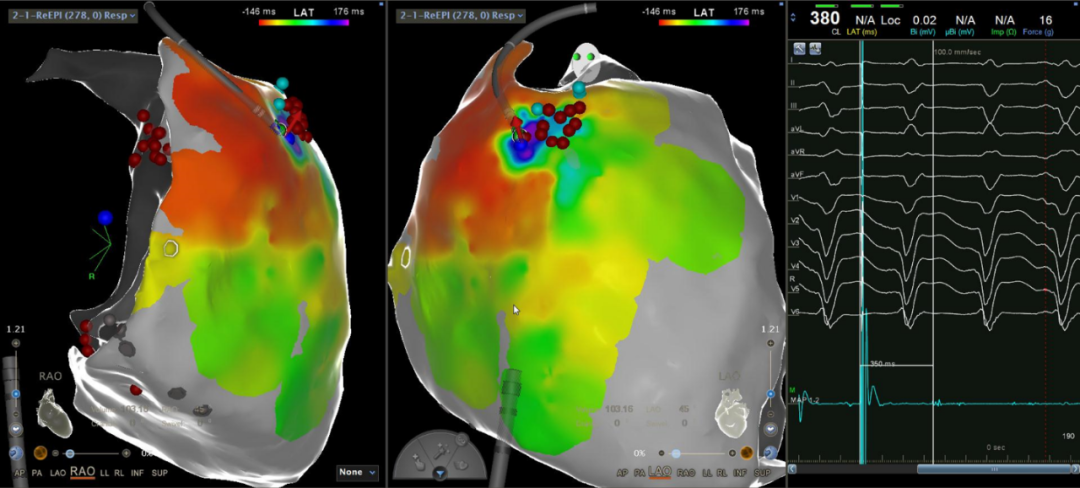Collapse right viewer controls with chevron button

[x=771, y=429]
